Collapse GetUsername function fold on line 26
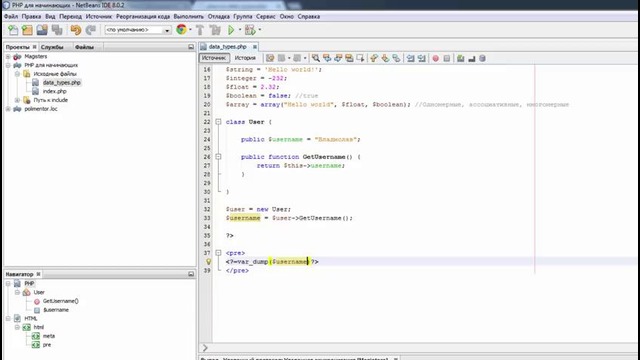Screen dimensions: 640x360 tap(218, 157)
